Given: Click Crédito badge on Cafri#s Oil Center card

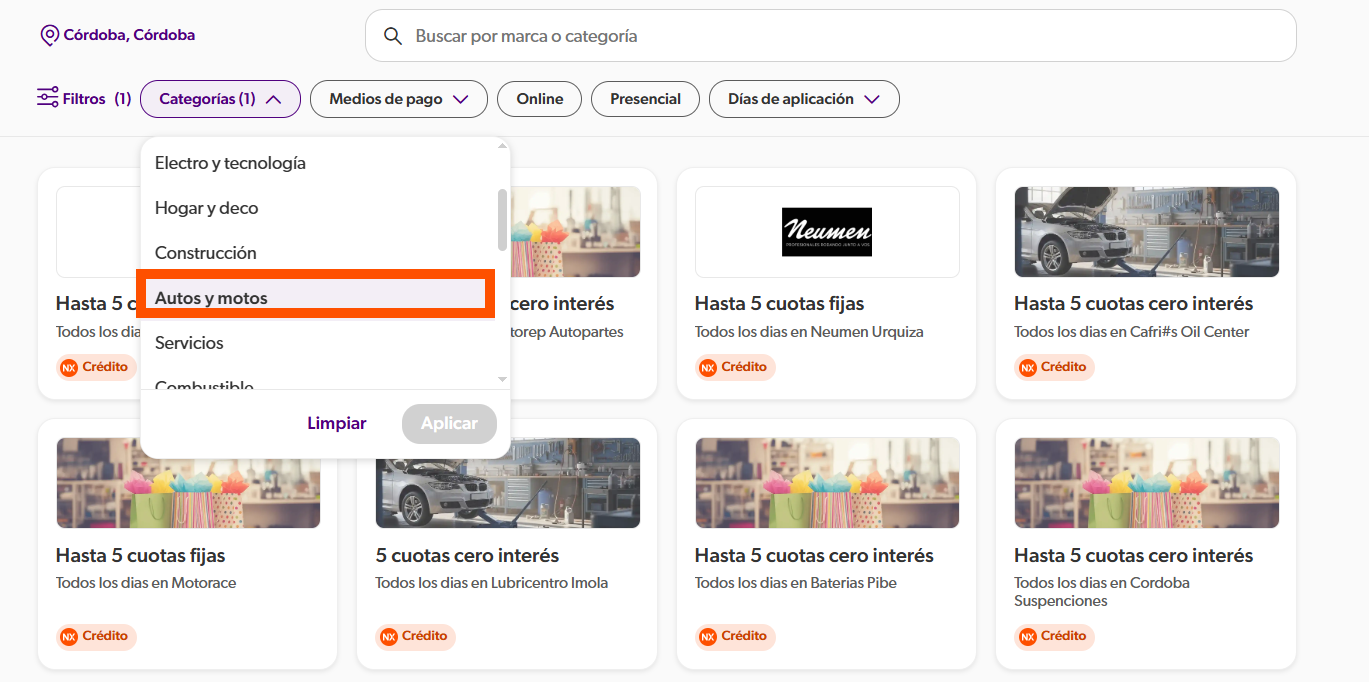Looking at the screenshot, I should 1054,367.
